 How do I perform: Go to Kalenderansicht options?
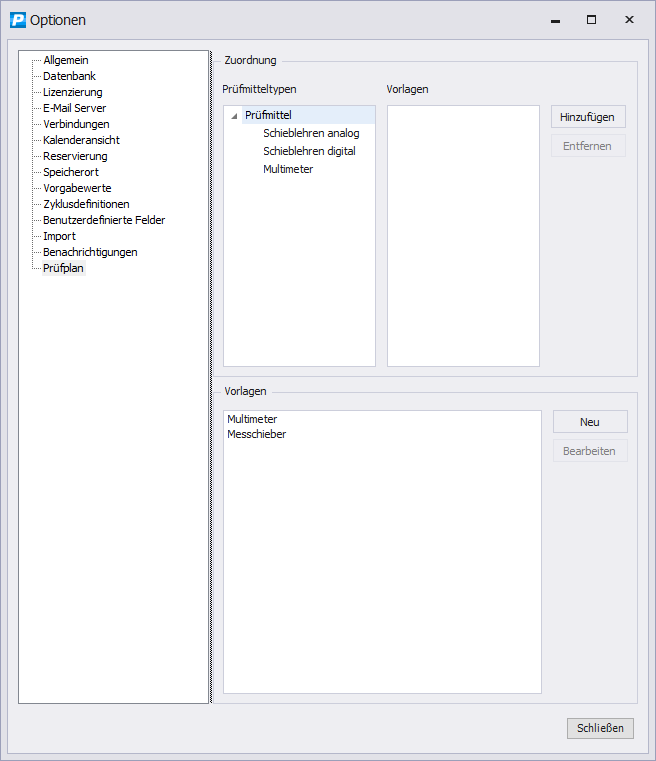click(x=81, y=140)
